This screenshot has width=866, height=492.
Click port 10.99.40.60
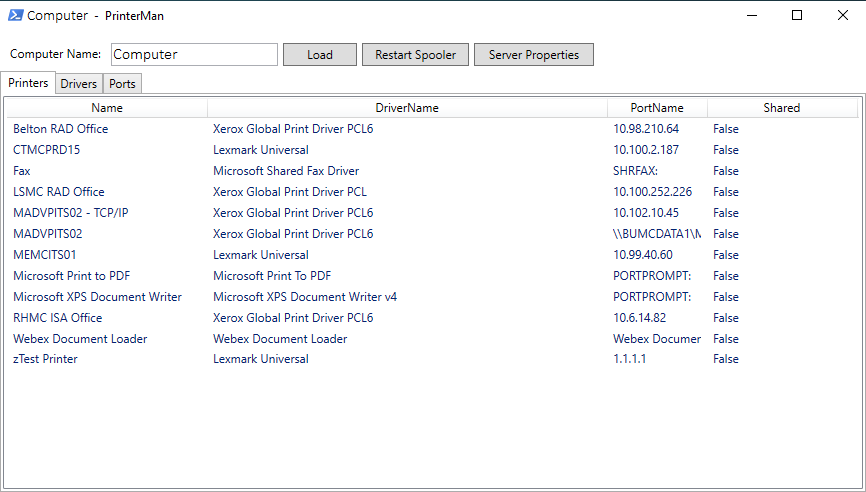pyautogui.click(x=643, y=255)
